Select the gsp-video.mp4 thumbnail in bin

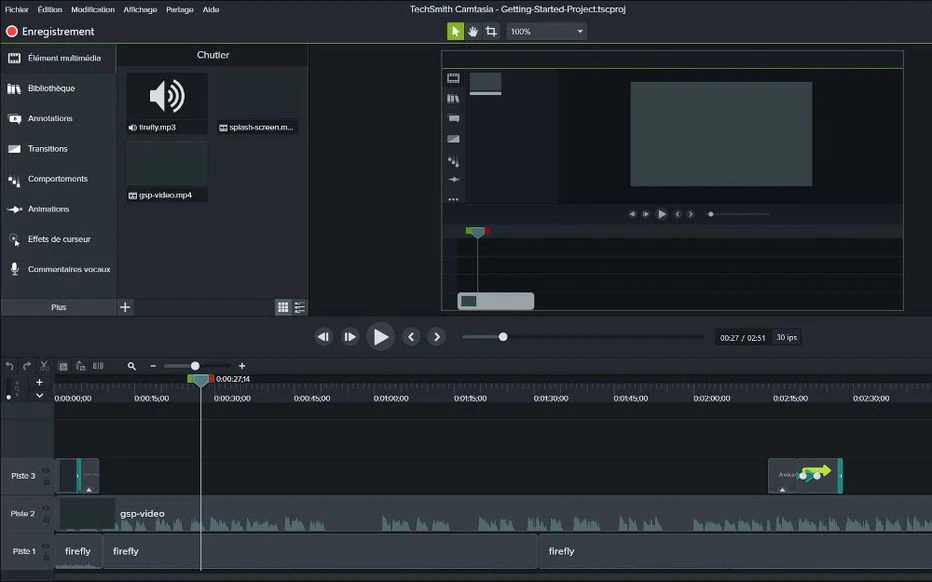coord(167,171)
